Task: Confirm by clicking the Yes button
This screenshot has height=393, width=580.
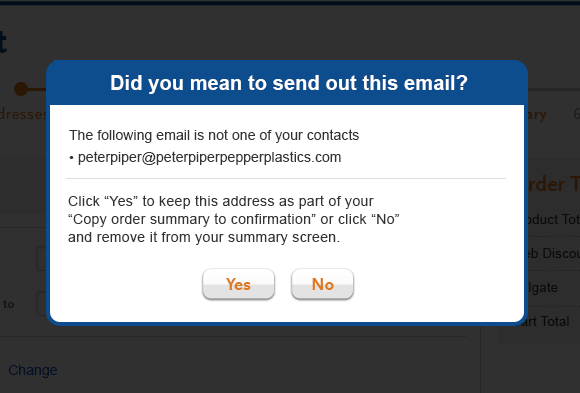Action: [x=238, y=284]
